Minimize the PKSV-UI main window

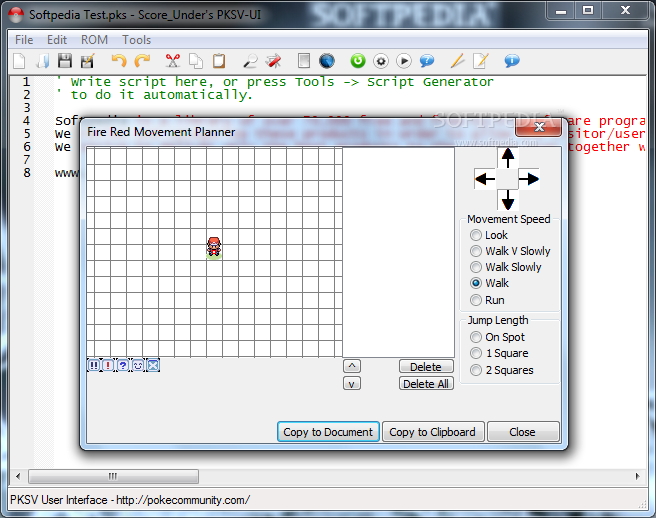(x=561, y=10)
